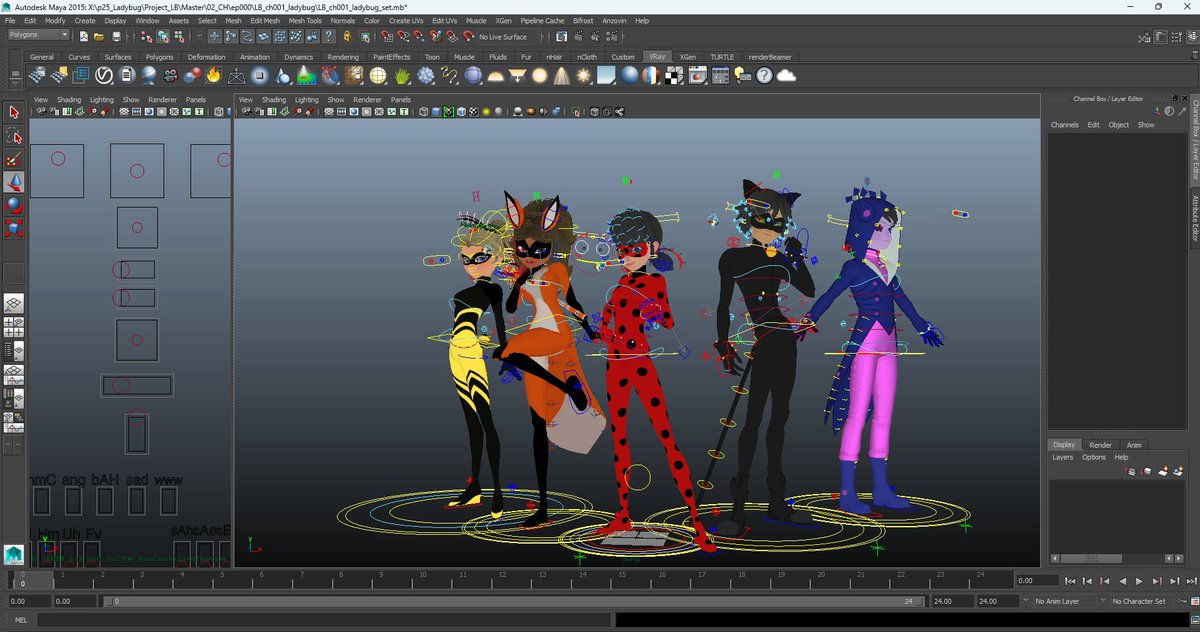Viewport: 1200px width, 632px height.
Task: Click the open scene folder icon
Action: pos(99,35)
